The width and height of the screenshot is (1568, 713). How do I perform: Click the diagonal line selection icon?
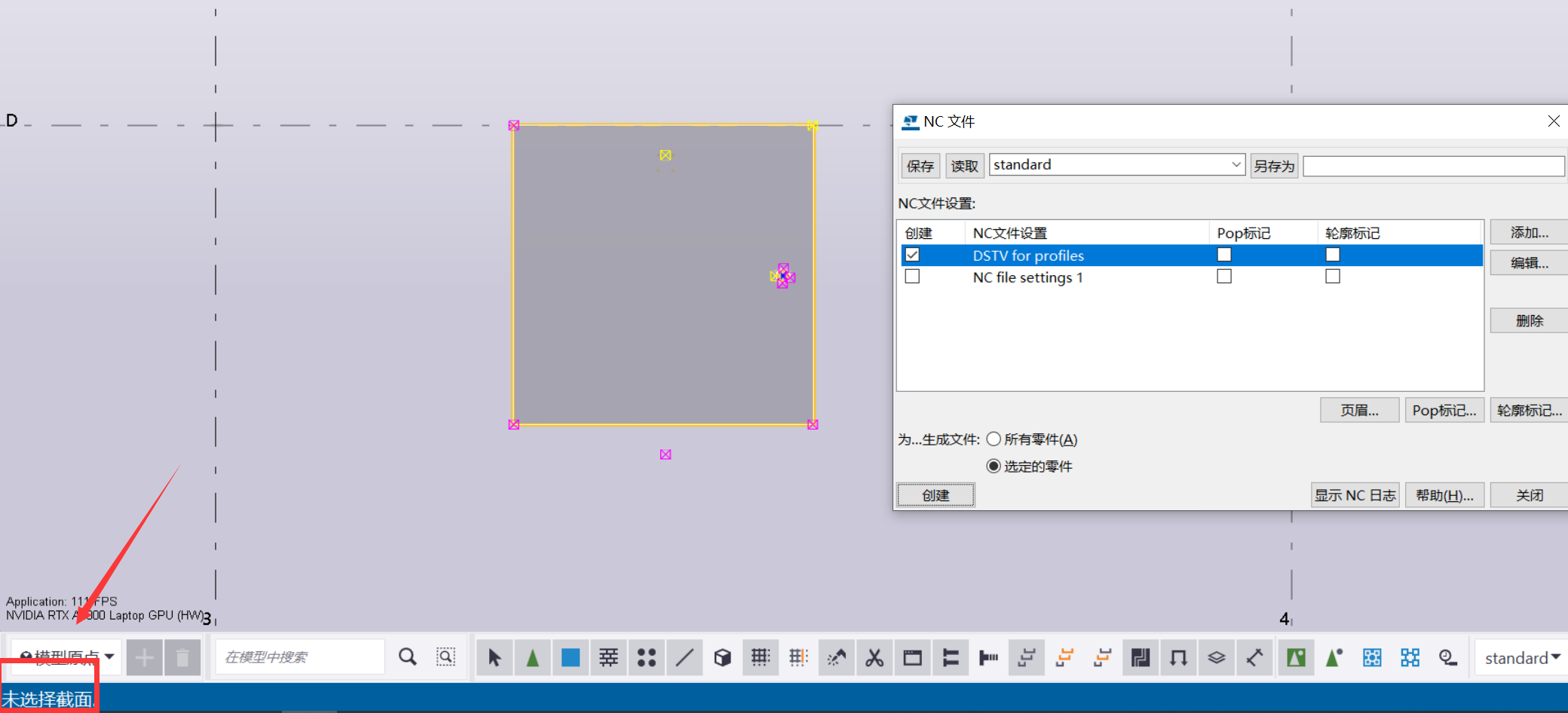pos(684,658)
